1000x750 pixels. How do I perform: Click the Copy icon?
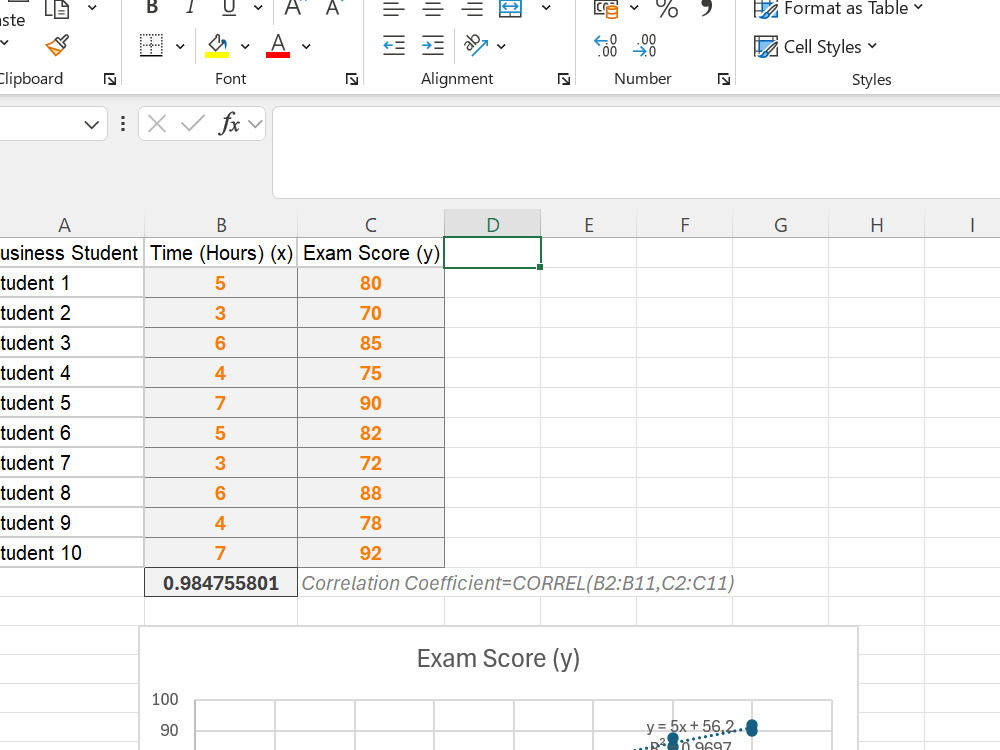[57, 8]
